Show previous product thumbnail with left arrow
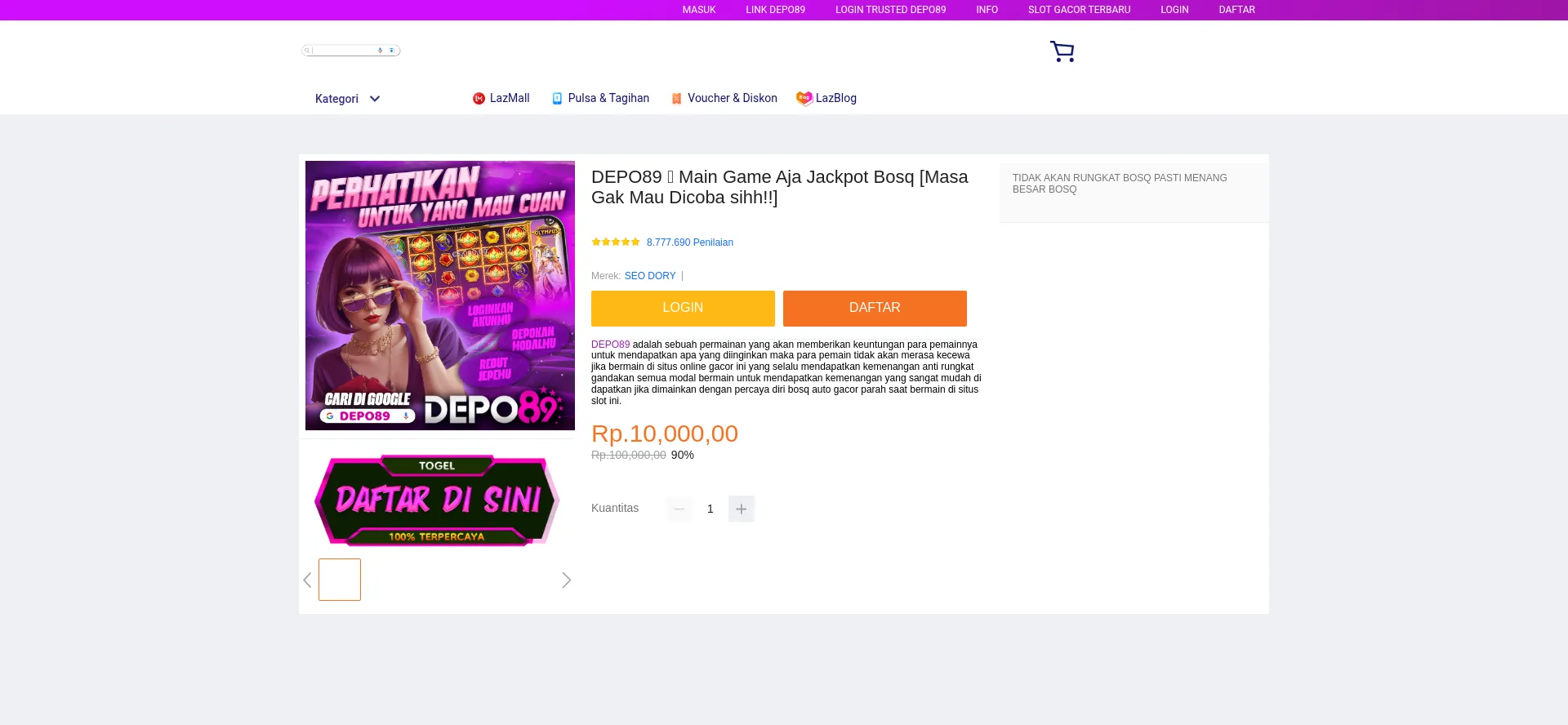This screenshot has width=1568, height=725. tap(307, 580)
